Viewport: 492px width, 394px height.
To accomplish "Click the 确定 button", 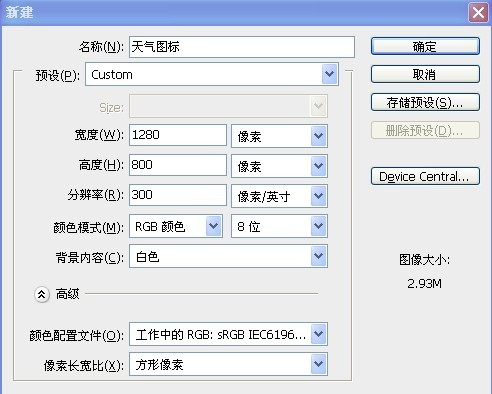I will [x=425, y=46].
